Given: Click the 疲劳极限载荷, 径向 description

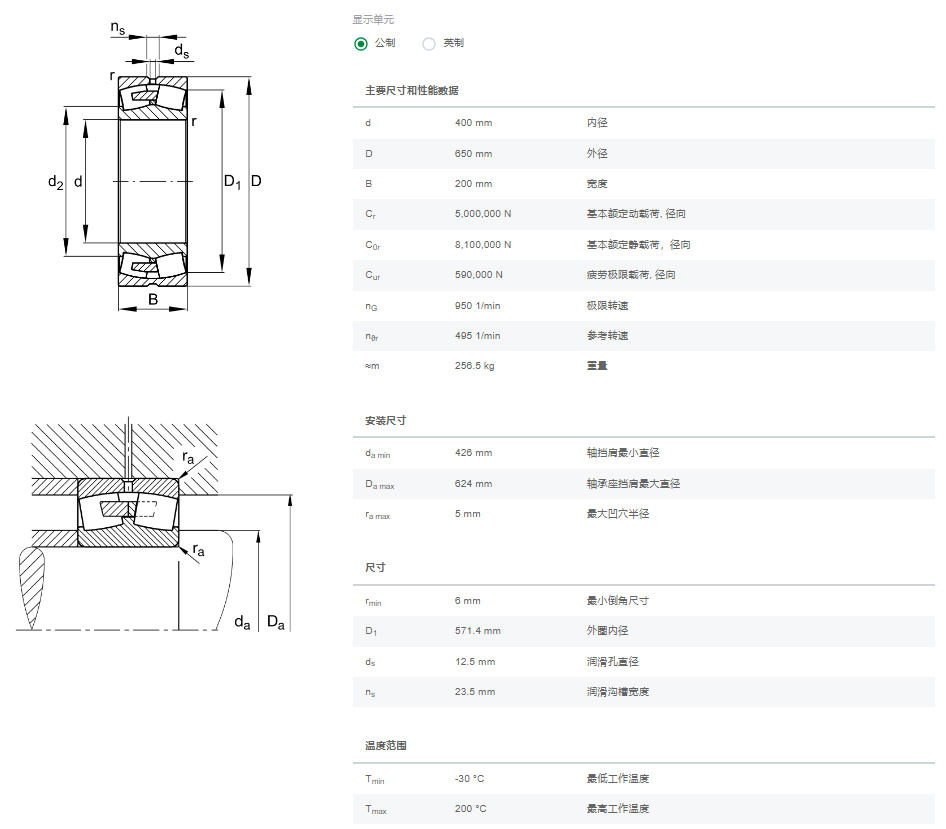Looking at the screenshot, I should pos(631,275).
